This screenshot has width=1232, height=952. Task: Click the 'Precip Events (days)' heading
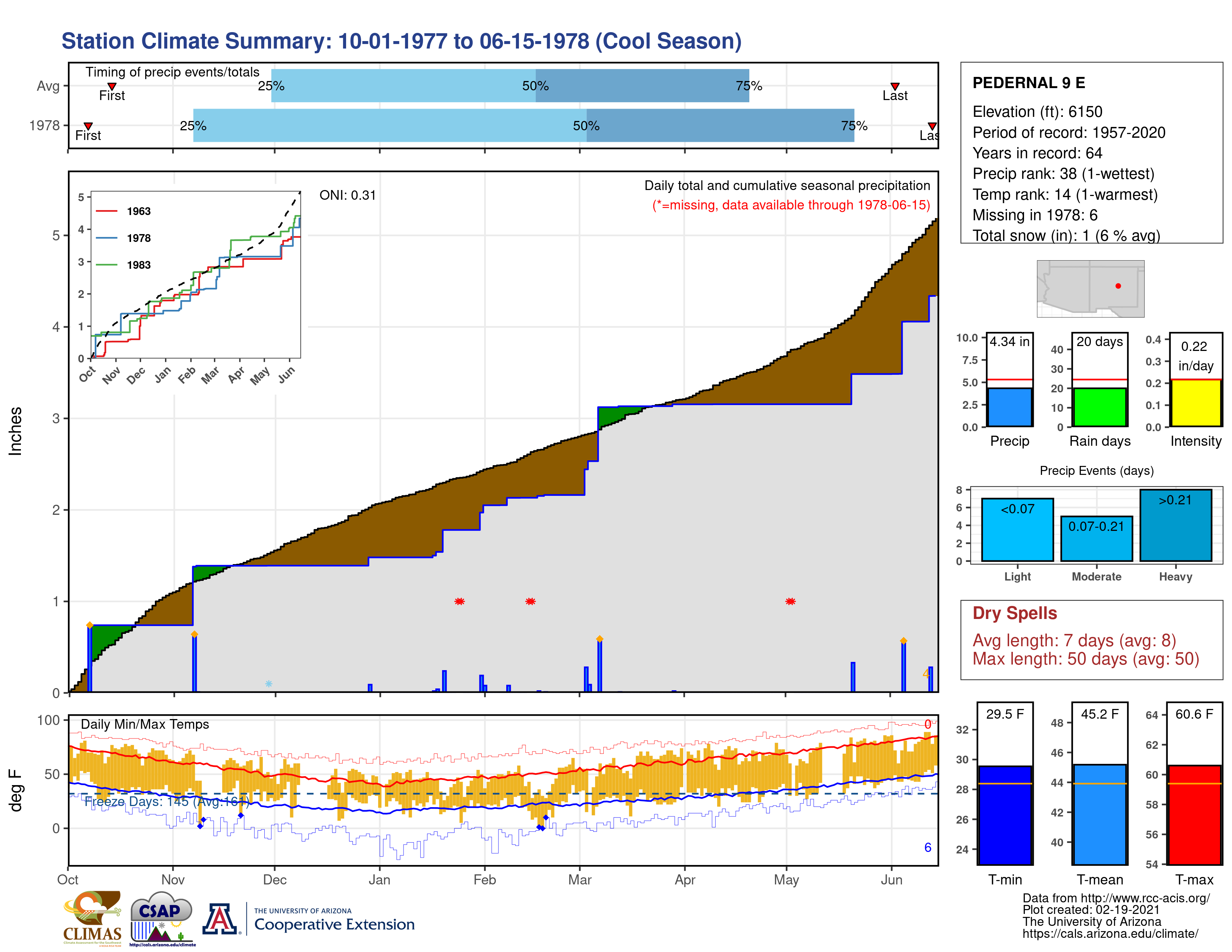(x=1096, y=470)
